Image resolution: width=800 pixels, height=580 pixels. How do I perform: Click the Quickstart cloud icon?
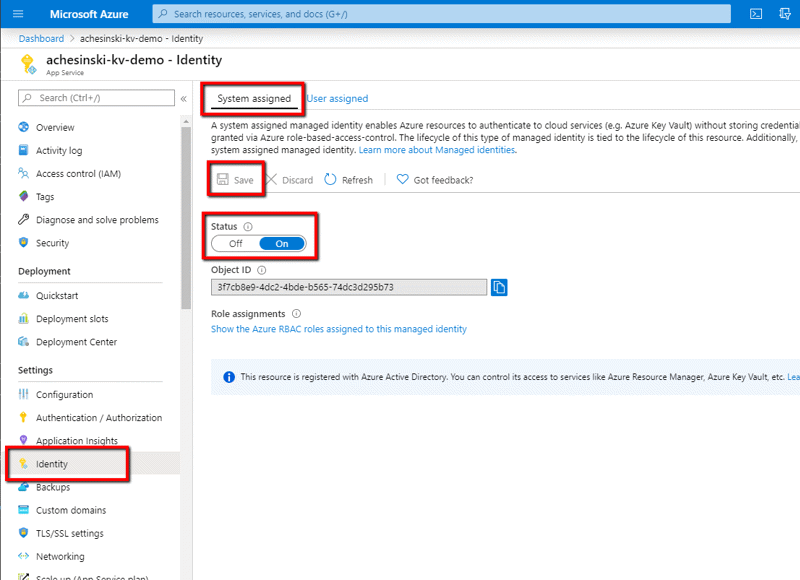click(x=23, y=295)
